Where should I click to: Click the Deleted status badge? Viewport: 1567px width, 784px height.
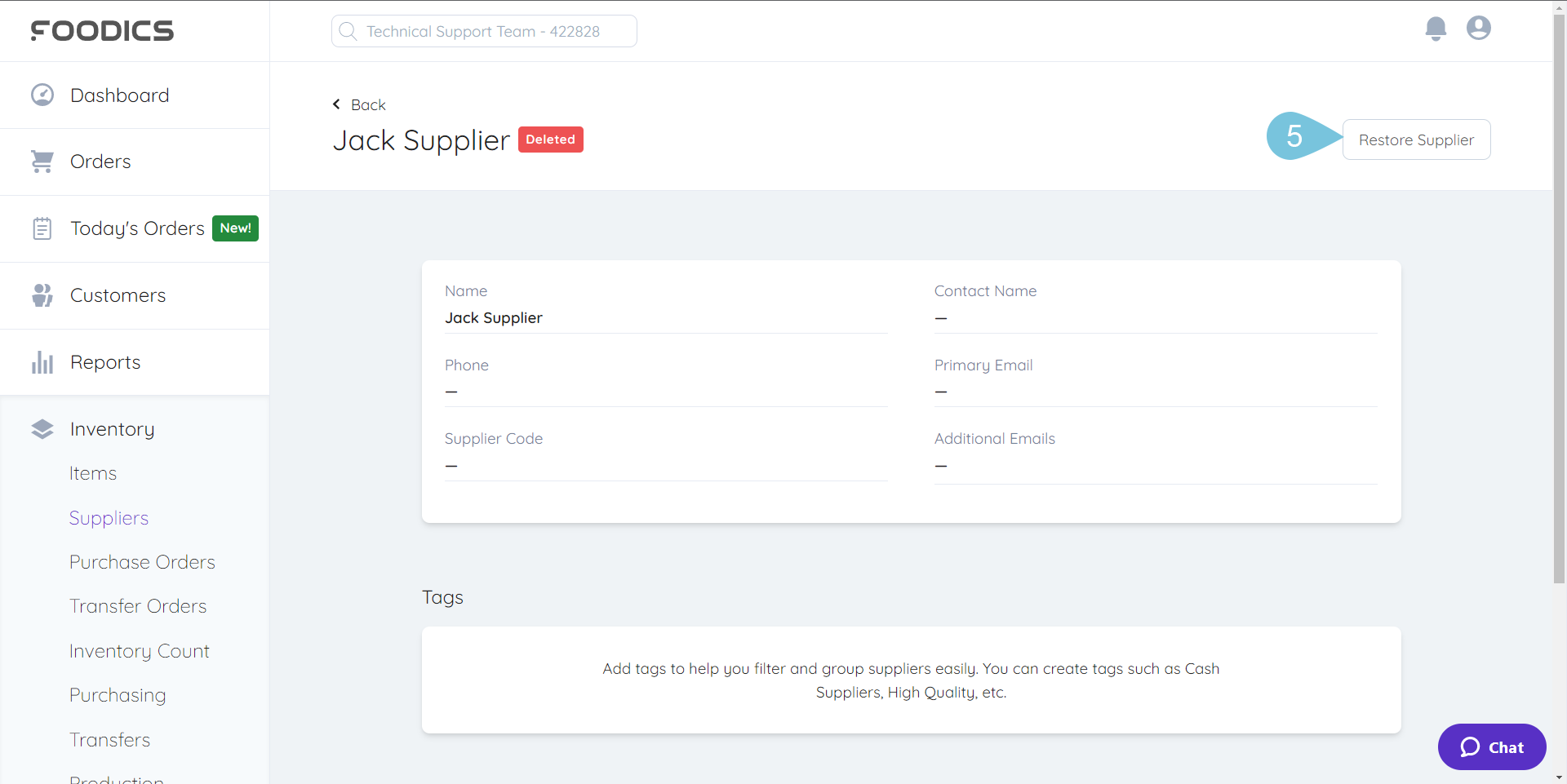pos(550,140)
